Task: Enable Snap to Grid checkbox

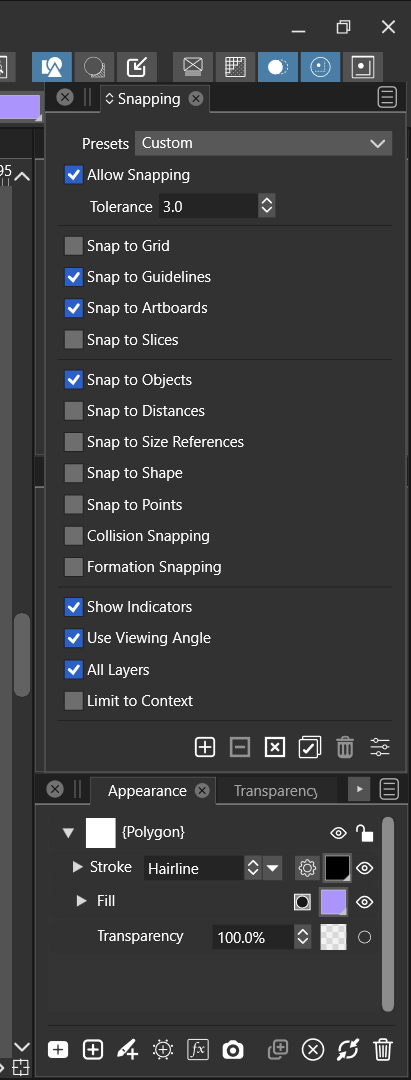Action: point(74,246)
